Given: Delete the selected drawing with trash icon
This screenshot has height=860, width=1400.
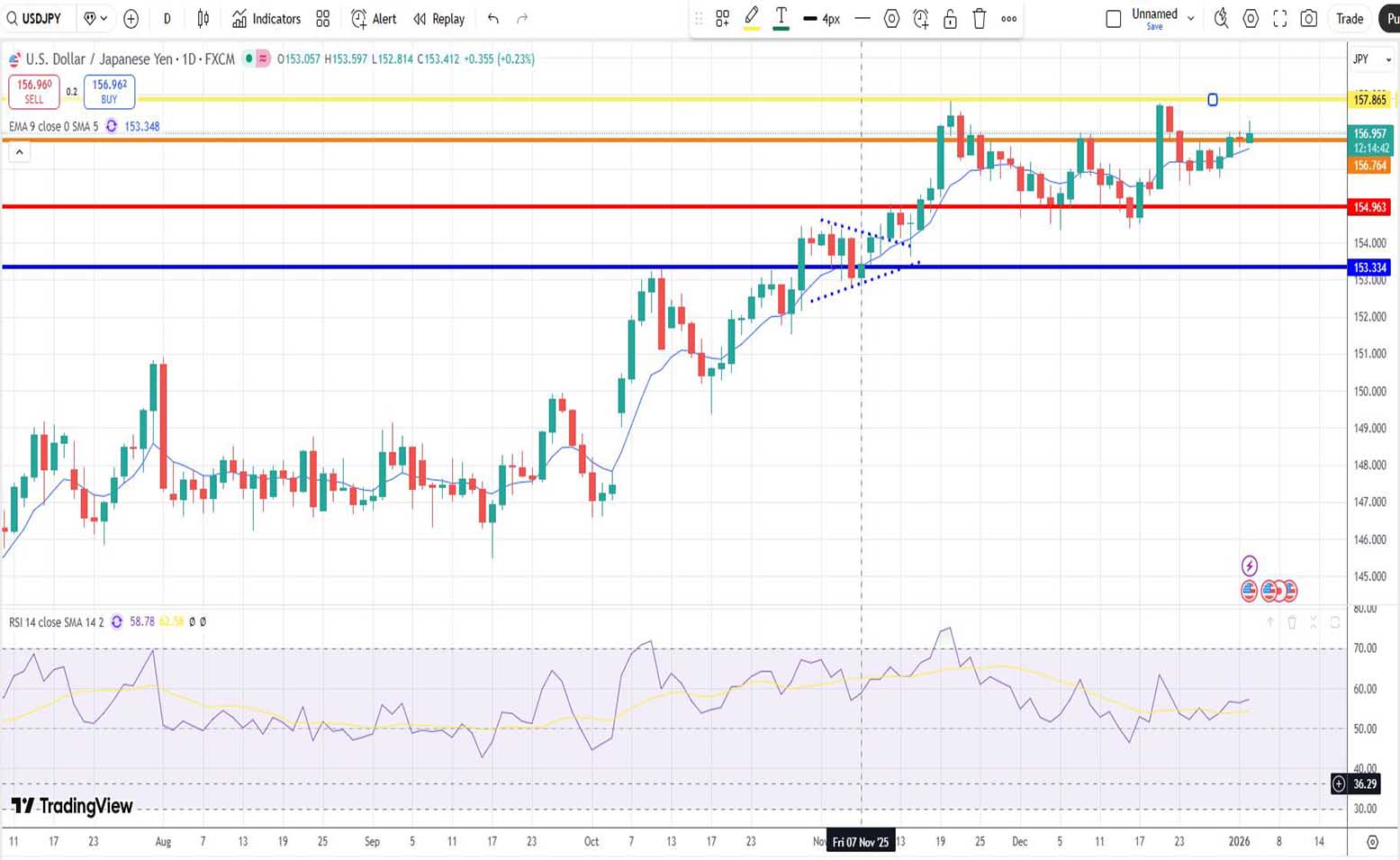Looking at the screenshot, I should tap(980, 18).
